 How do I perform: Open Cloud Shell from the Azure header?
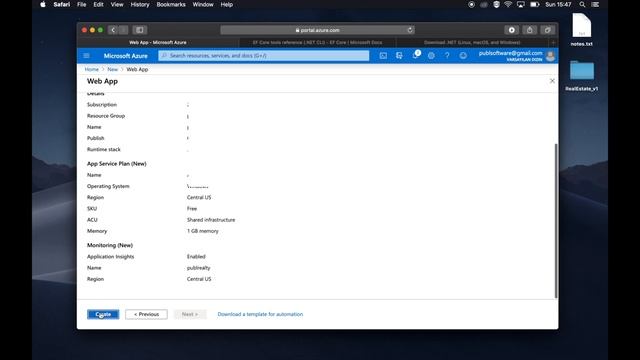(383, 56)
